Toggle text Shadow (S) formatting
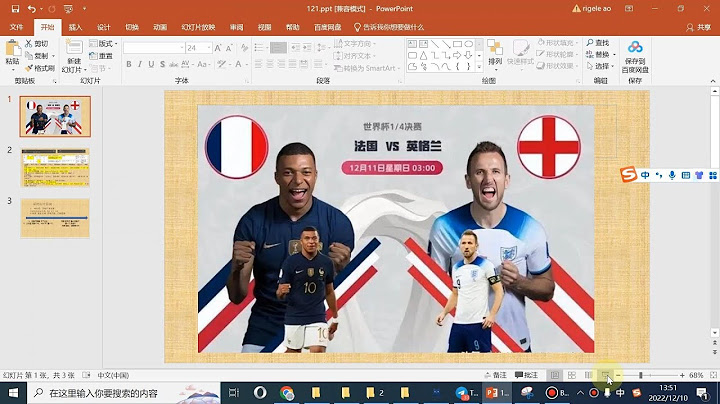Viewport: 720px width, 404px height. (163, 64)
